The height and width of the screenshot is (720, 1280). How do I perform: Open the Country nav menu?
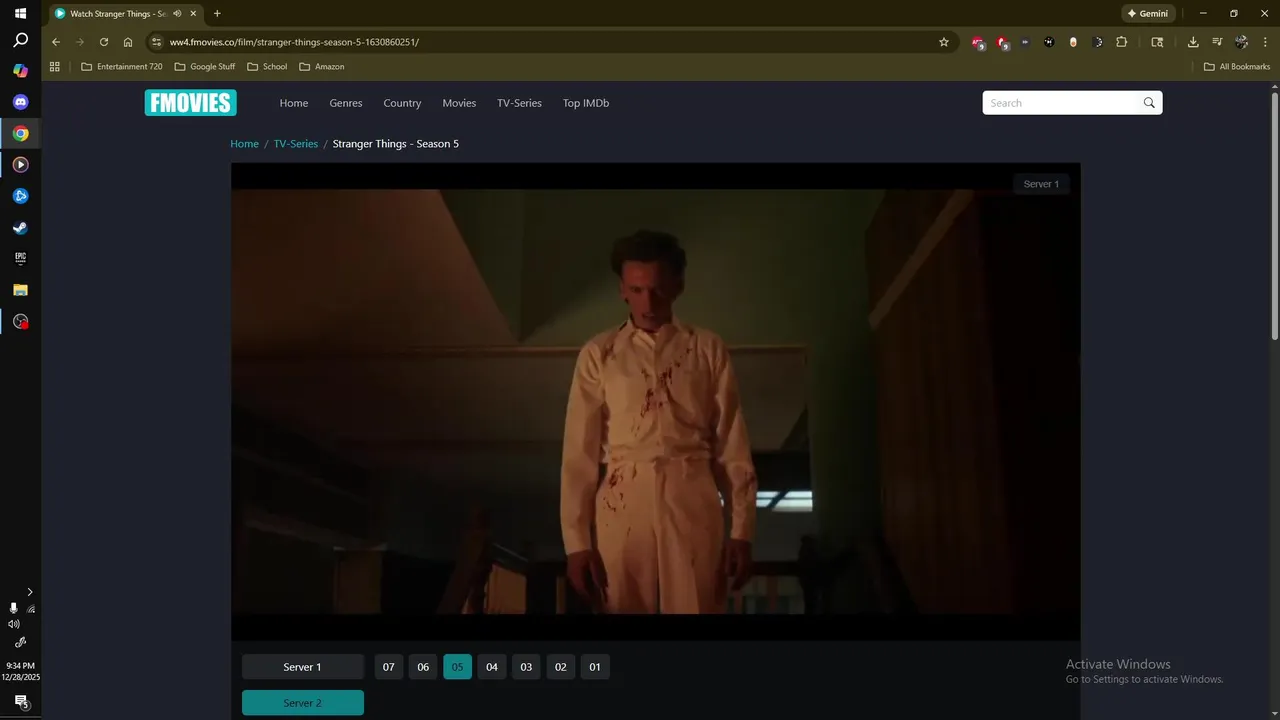402,103
